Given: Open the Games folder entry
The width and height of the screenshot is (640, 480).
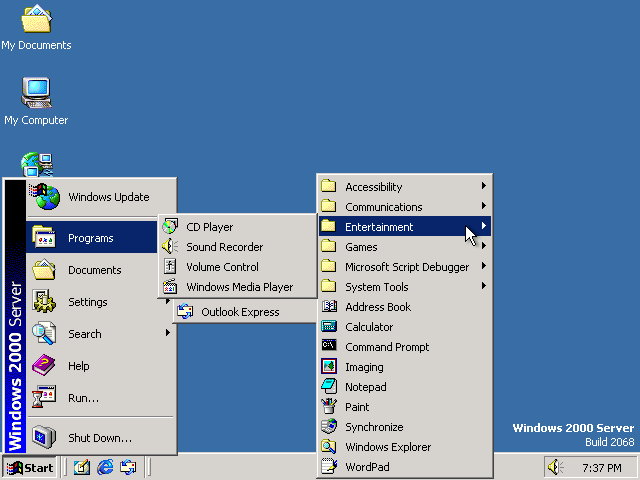Looking at the screenshot, I should [404, 247].
